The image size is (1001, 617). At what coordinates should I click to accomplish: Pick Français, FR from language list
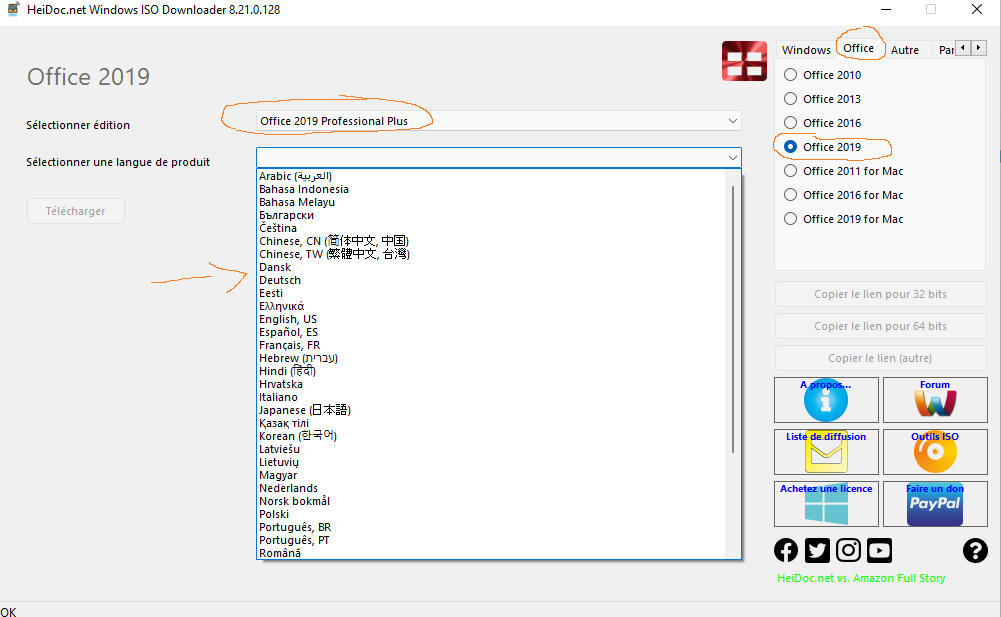point(290,345)
